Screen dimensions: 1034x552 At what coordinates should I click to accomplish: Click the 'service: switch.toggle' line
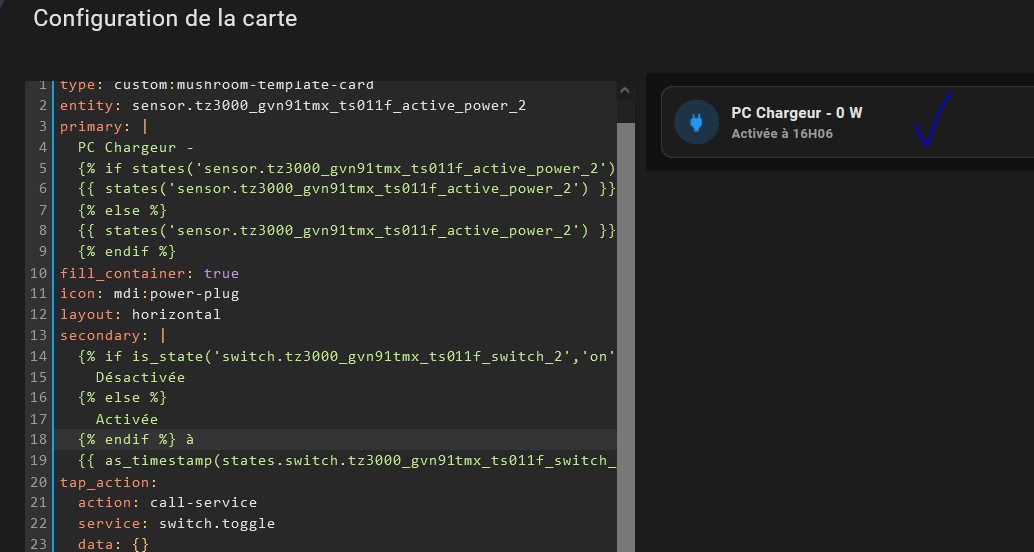pos(176,524)
